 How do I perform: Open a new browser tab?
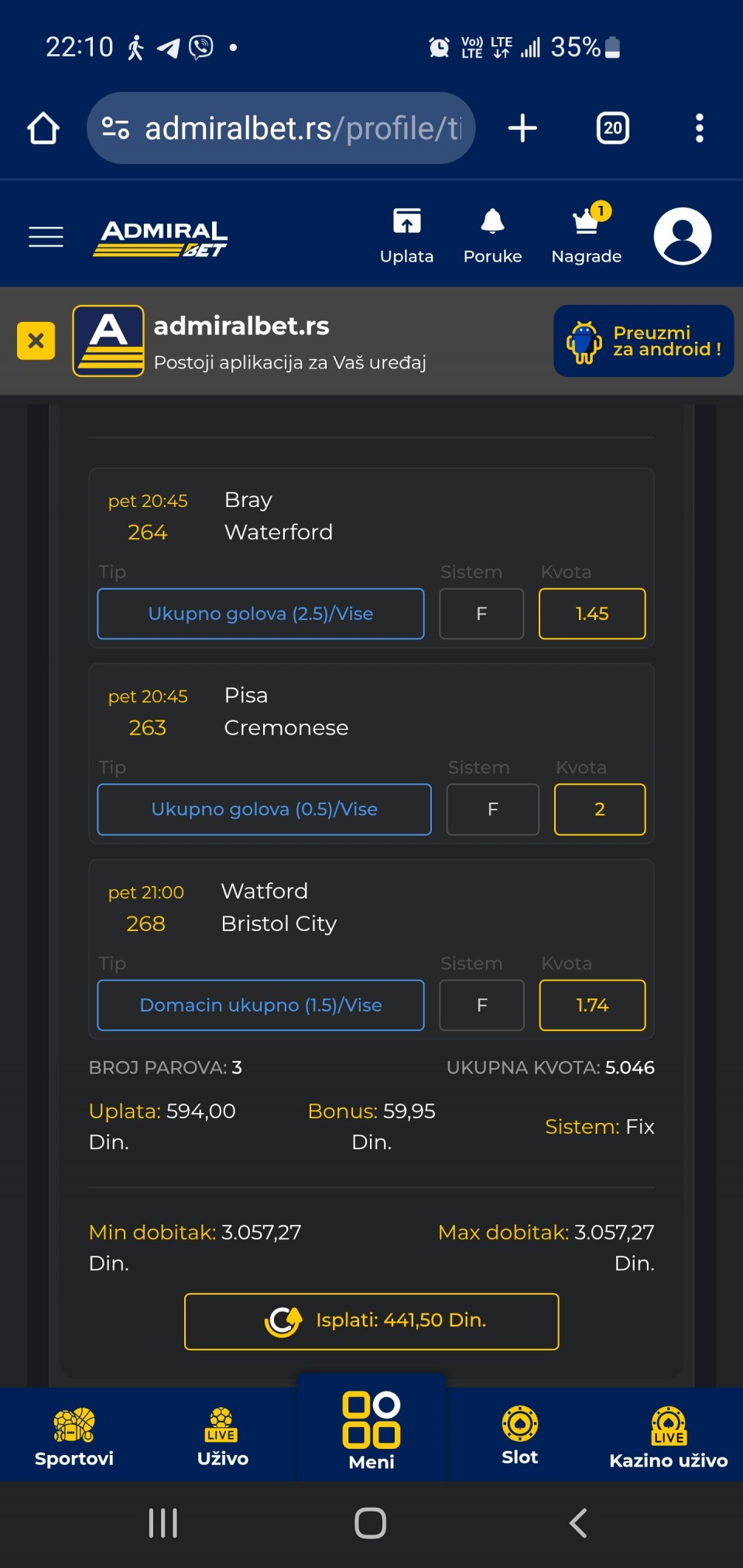522,128
